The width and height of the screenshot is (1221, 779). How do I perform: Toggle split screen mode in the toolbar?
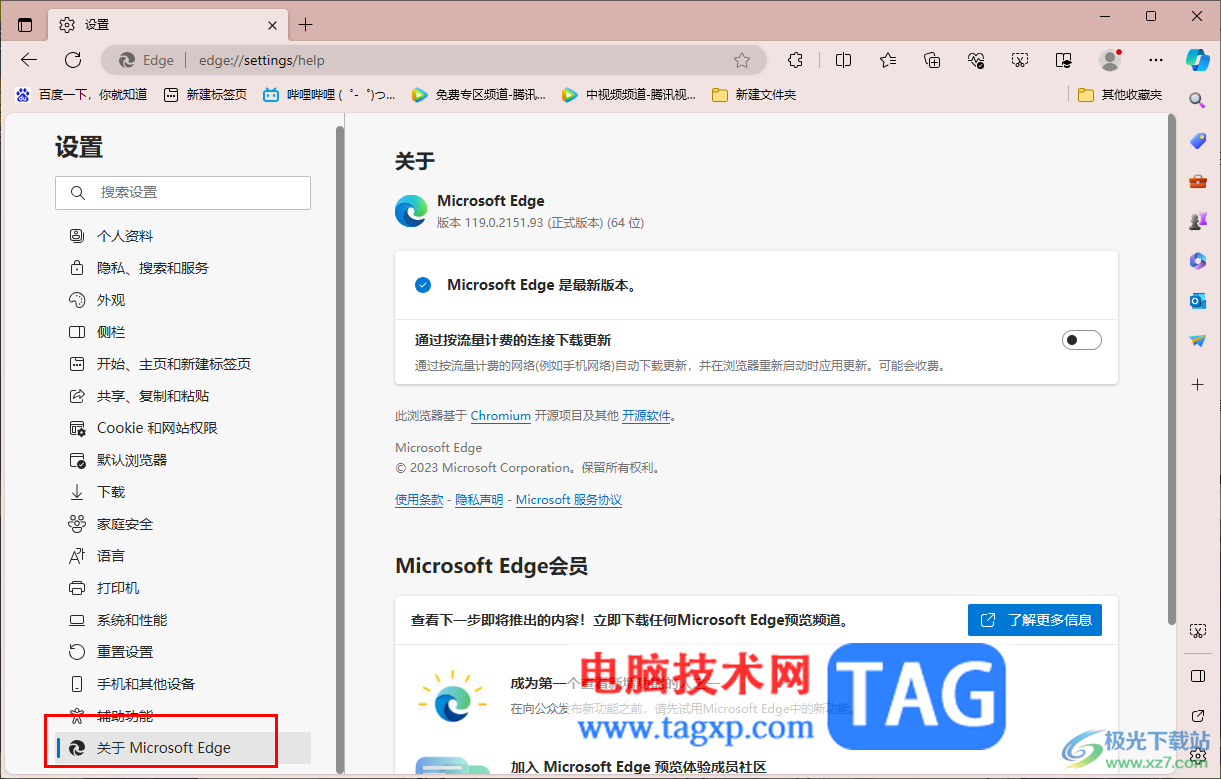point(843,60)
